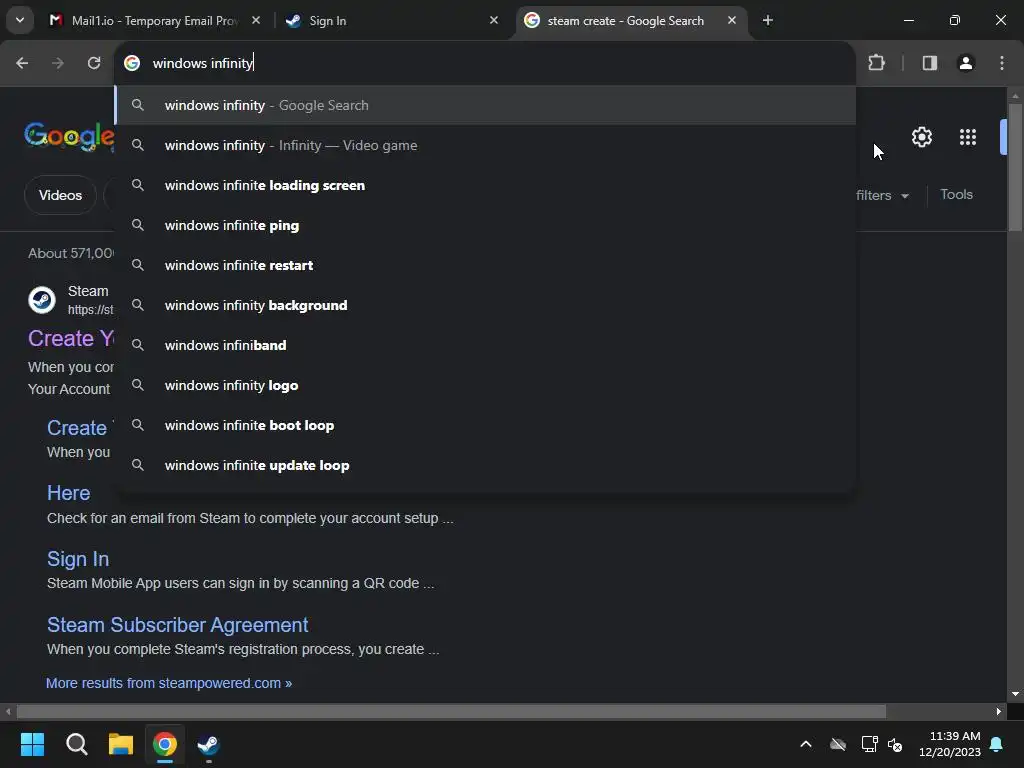The image size is (1024, 768).
Task: Pick suggestion windows infinite boot loop
Action: [x=485, y=425]
